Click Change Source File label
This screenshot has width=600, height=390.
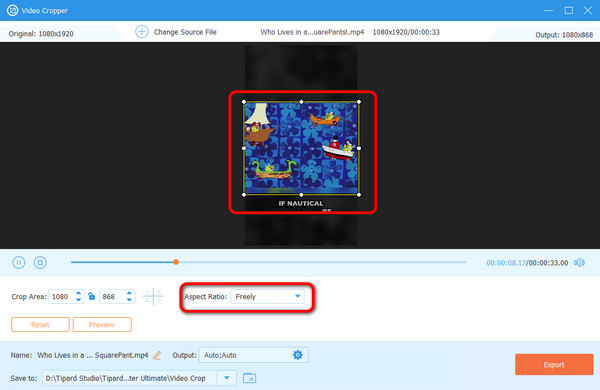pos(185,32)
